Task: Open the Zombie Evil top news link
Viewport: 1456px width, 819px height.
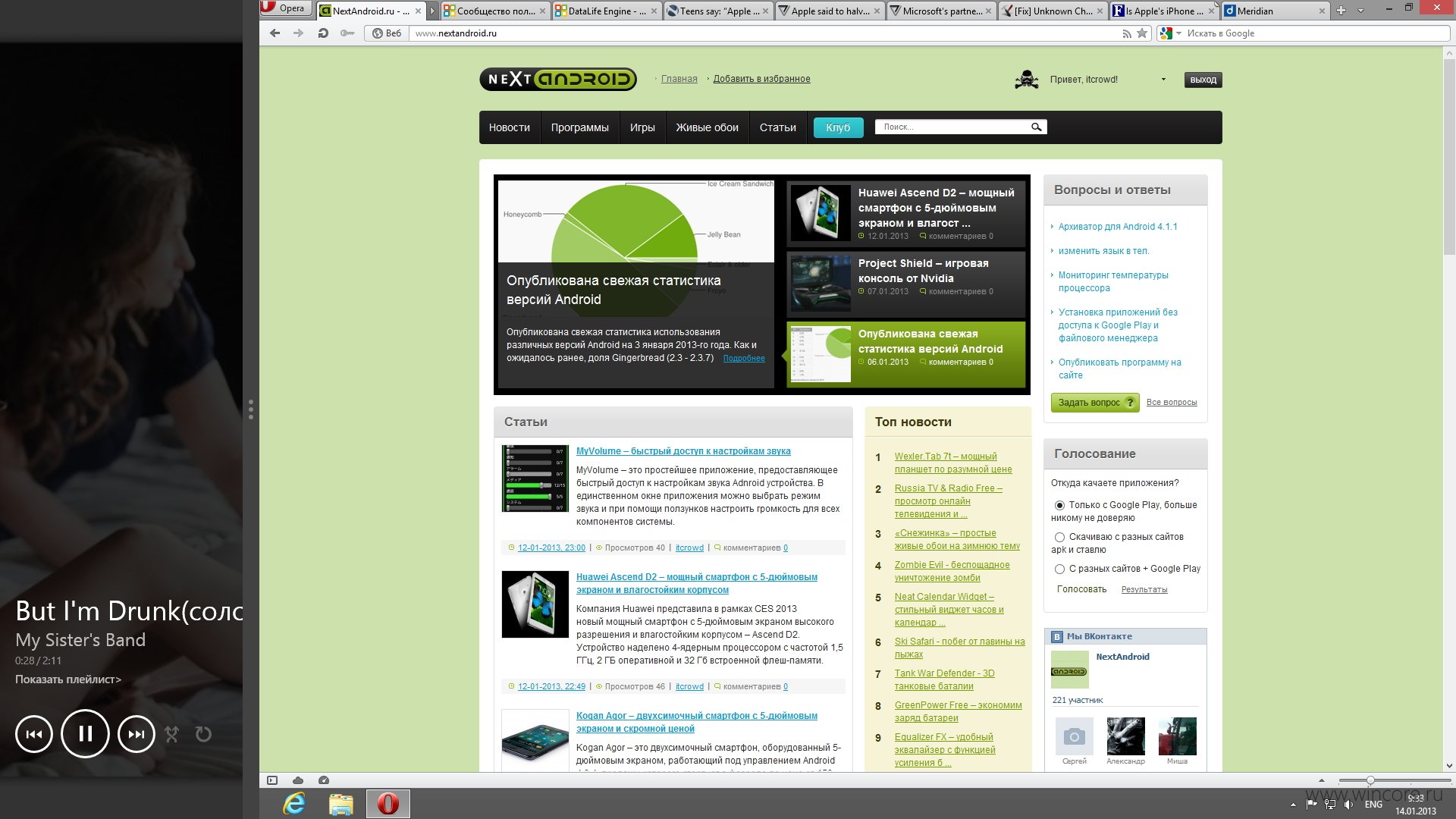Action: click(x=952, y=572)
